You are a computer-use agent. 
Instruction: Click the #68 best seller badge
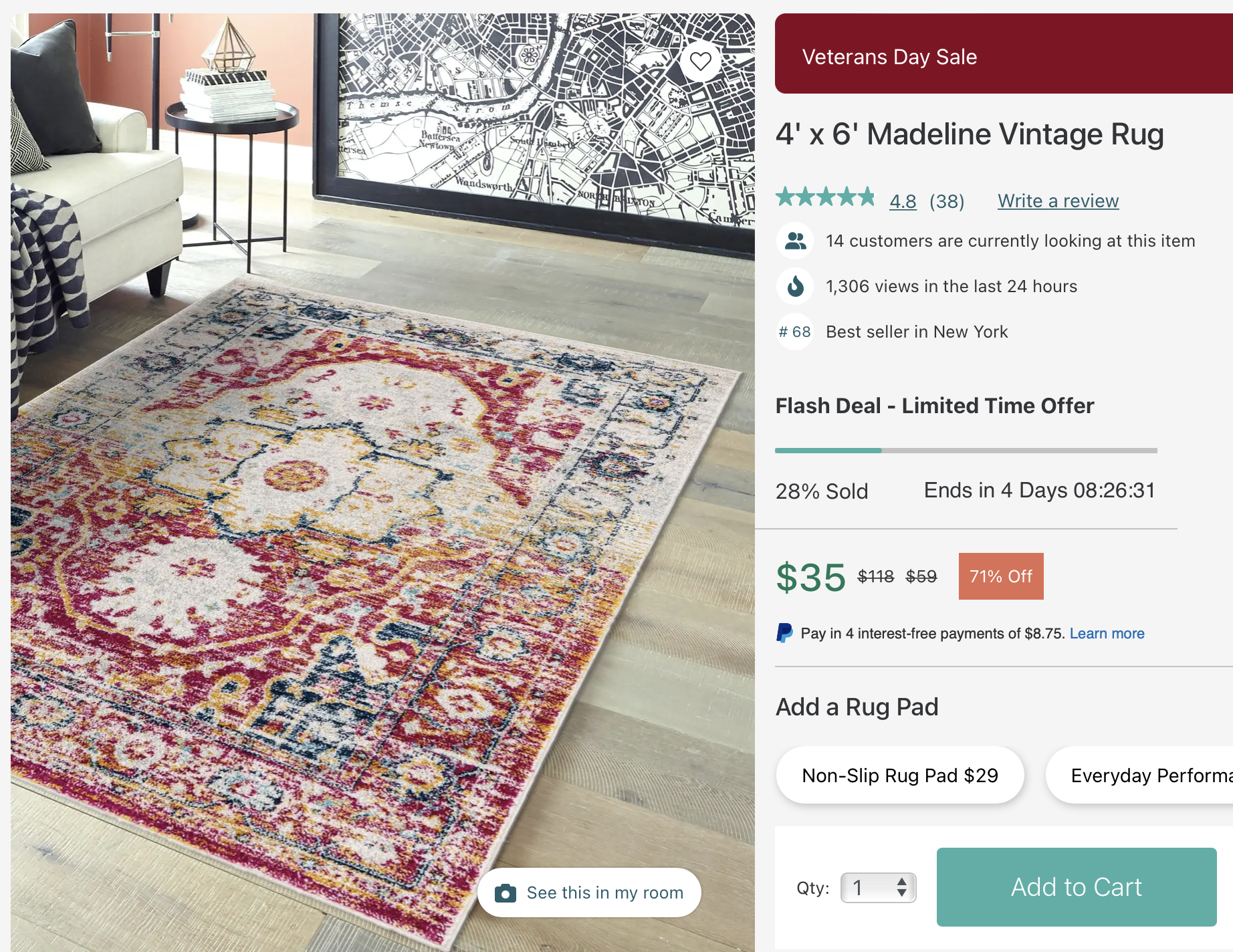[795, 332]
